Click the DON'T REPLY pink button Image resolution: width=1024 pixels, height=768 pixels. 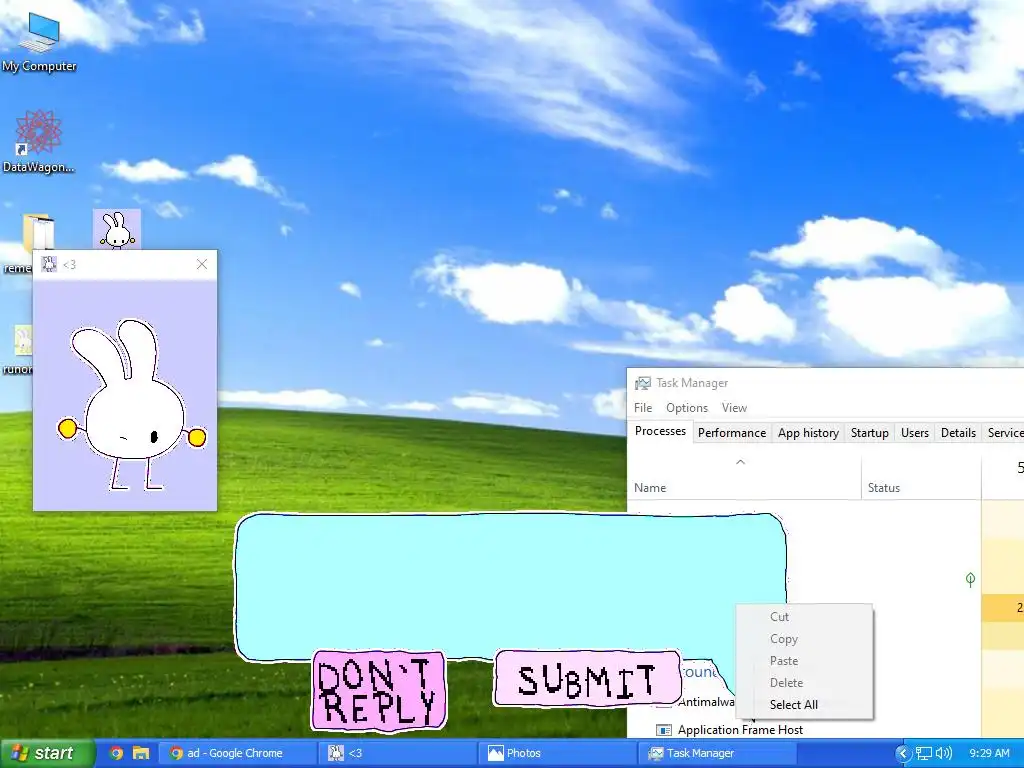[x=379, y=690]
